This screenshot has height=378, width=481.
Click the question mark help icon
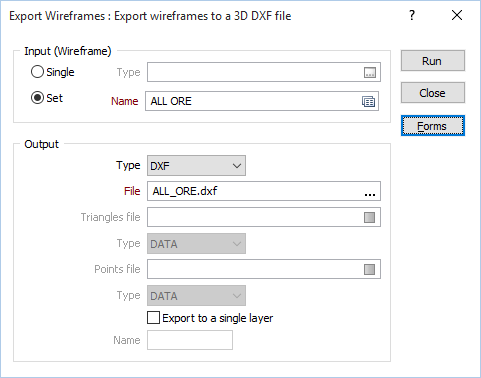click(x=412, y=15)
